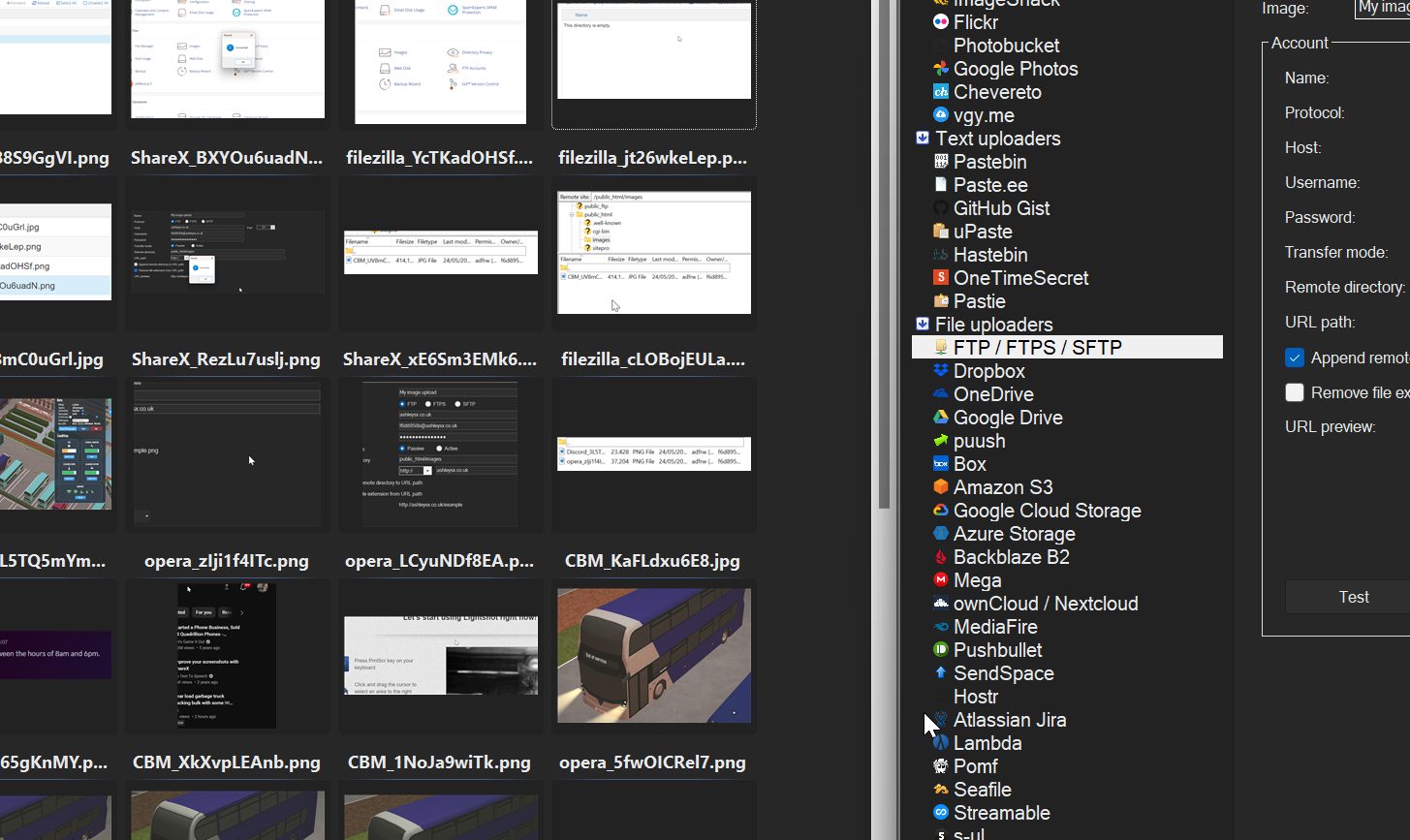The image size is (1410, 840).
Task: Open the Image uploader combo box
Action: (x=1381, y=8)
